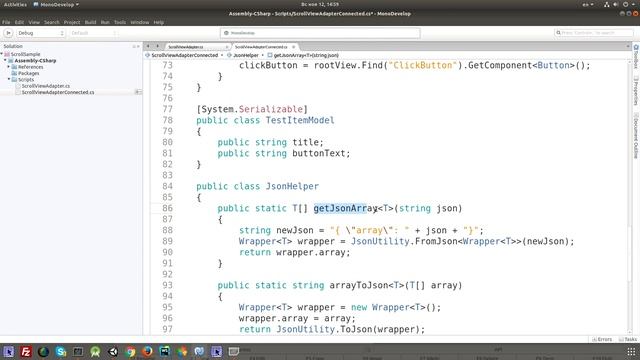Click the MonoDevelop status bar area
Screen dimensions: 640x360
pyautogui.click(x=320, y=33)
